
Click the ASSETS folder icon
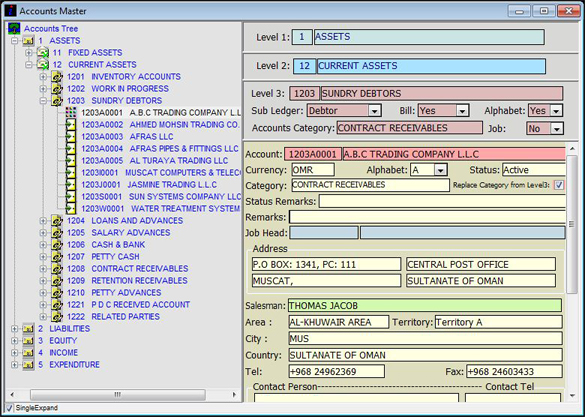[x=28, y=40]
